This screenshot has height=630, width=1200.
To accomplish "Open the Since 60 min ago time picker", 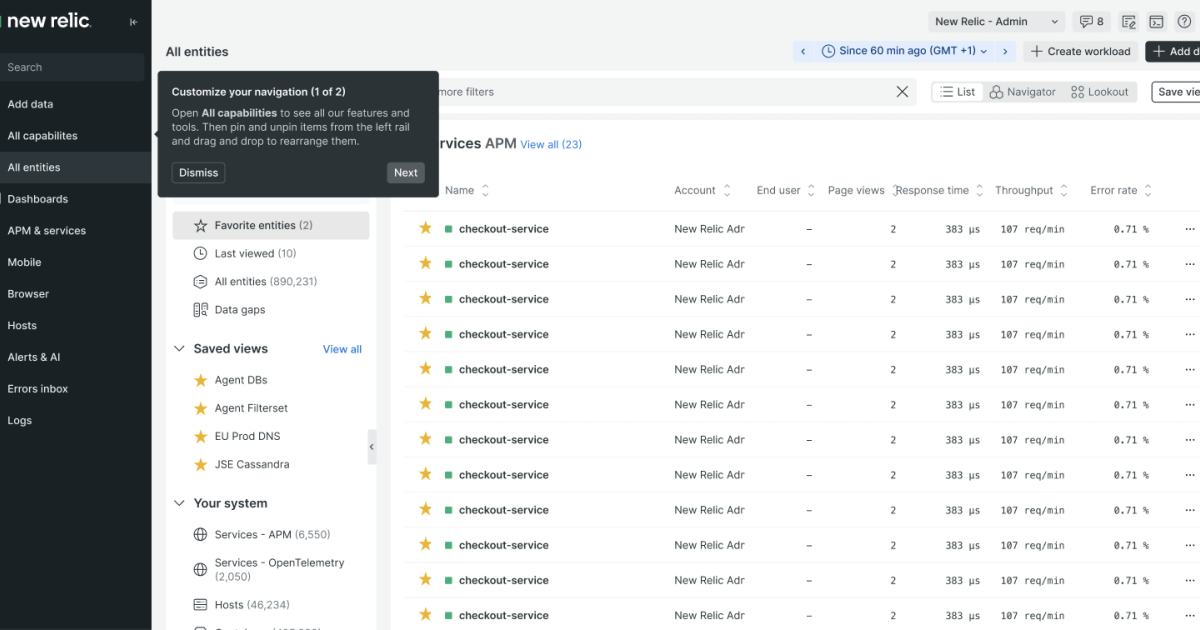I will (903, 50).
